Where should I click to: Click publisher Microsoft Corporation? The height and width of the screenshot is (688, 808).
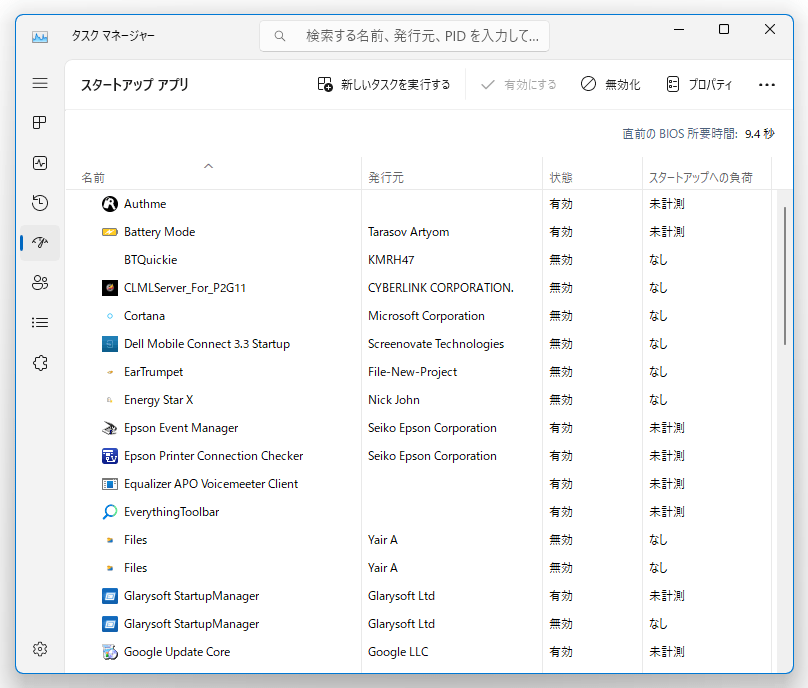tap(426, 316)
